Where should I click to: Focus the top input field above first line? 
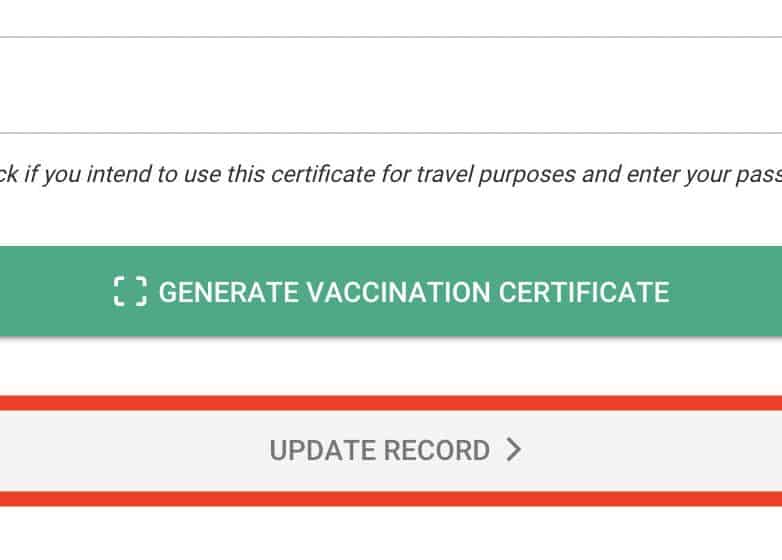[x=391, y=17]
